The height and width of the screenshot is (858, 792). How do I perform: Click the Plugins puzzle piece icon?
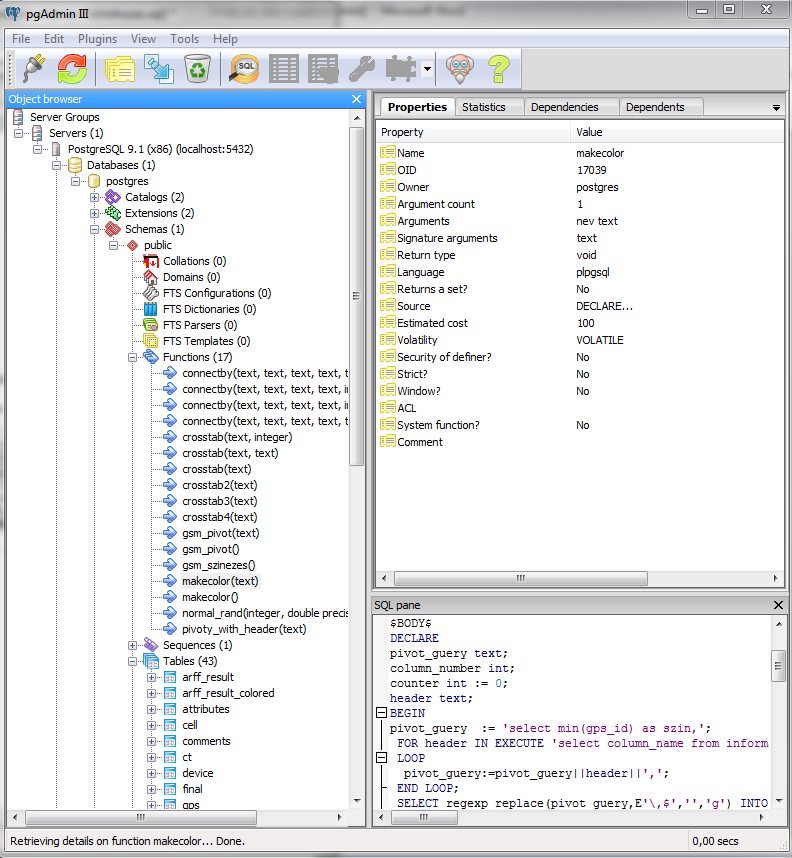pos(401,69)
